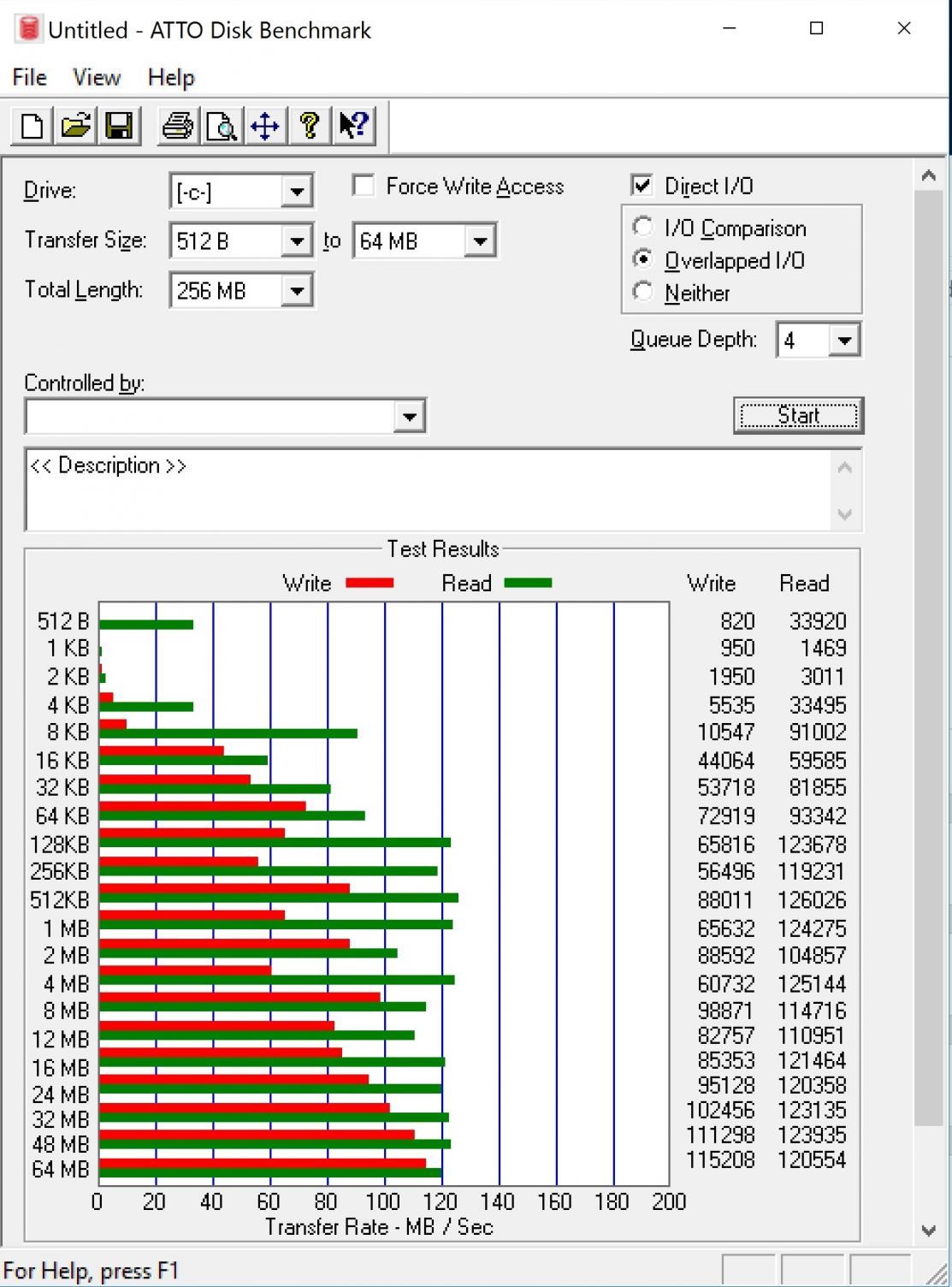Open the File menu
This screenshot has width=952, height=1287.
tap(30, 77)
